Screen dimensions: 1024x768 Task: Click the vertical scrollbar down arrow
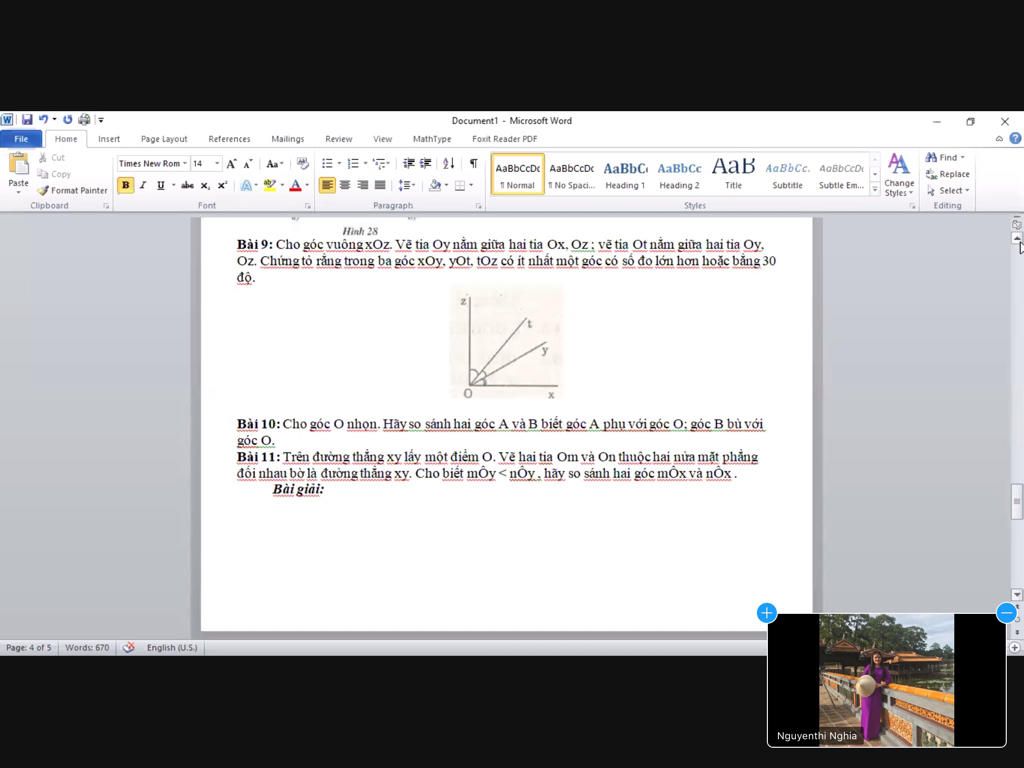pyautogui.click(x=1016, y=595)
